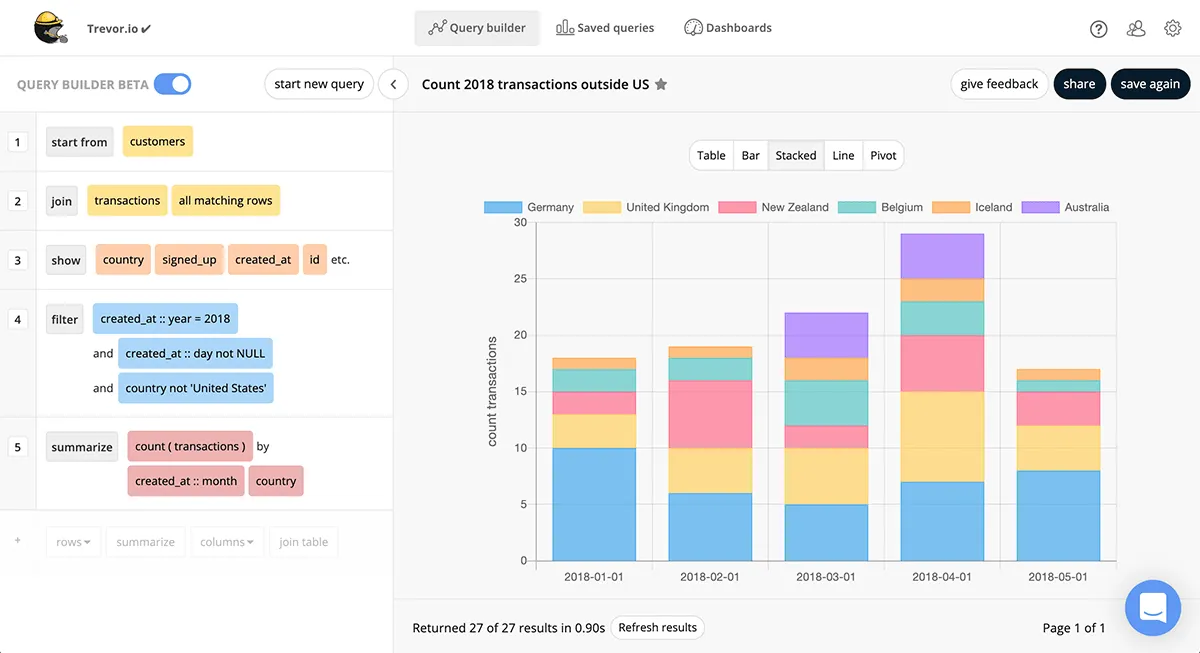The width and height of the screenshot is (1200, 653).
Task: Click the 'country not United States' filter
Action: (196, 388)
